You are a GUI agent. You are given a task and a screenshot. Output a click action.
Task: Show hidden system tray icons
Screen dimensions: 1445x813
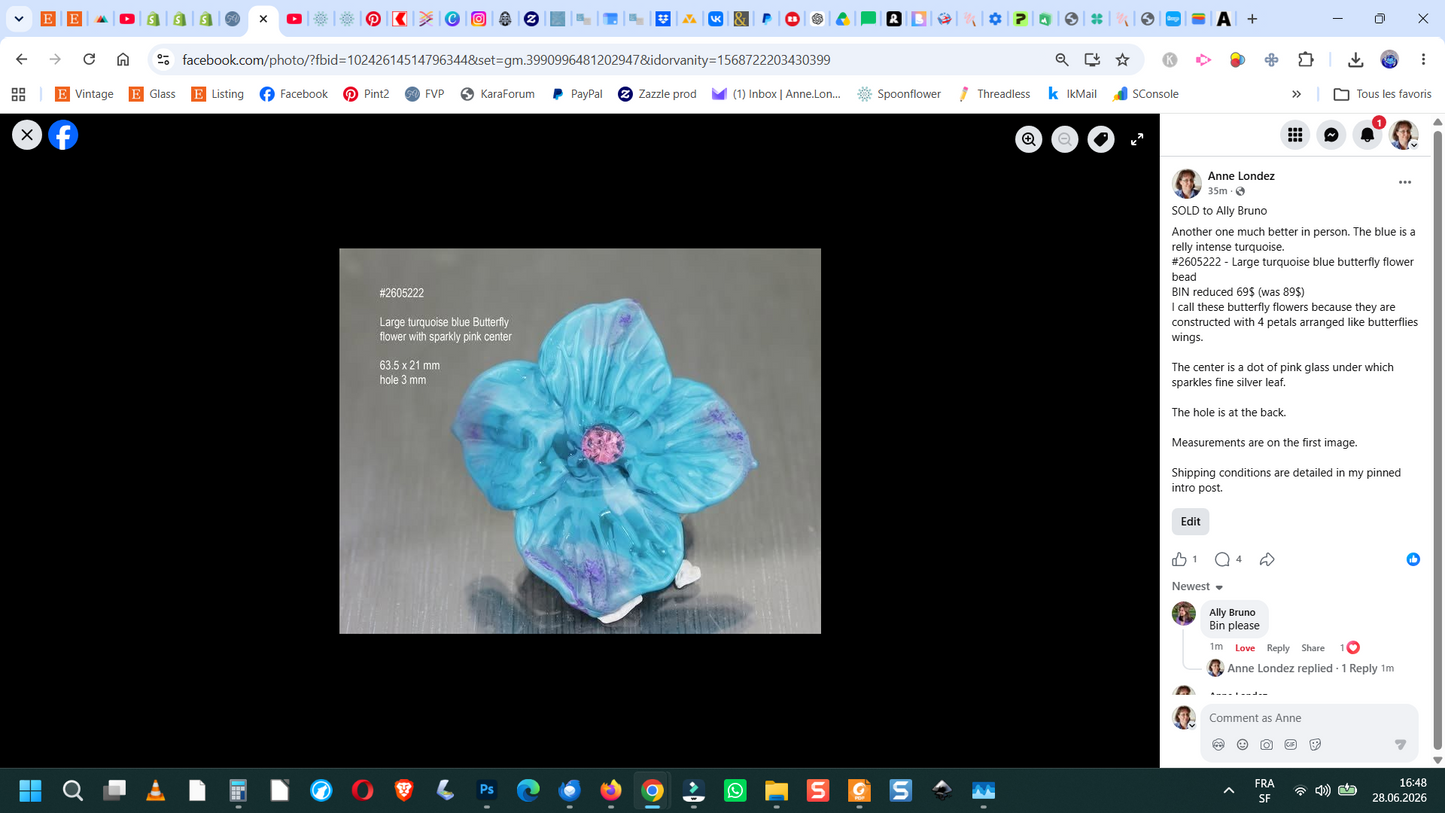click(x=1228, y=791)
